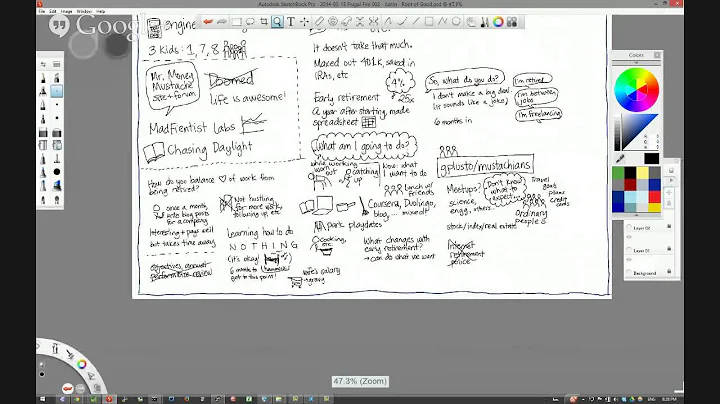Viewport: 720px width, 404px height.
Task: Select the Crop tool
Action: point(264,22)
